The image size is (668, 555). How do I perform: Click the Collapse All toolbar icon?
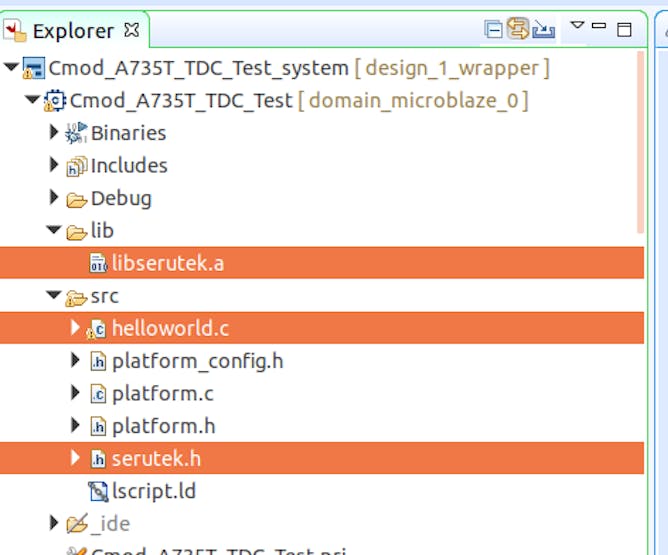(494, 29)
